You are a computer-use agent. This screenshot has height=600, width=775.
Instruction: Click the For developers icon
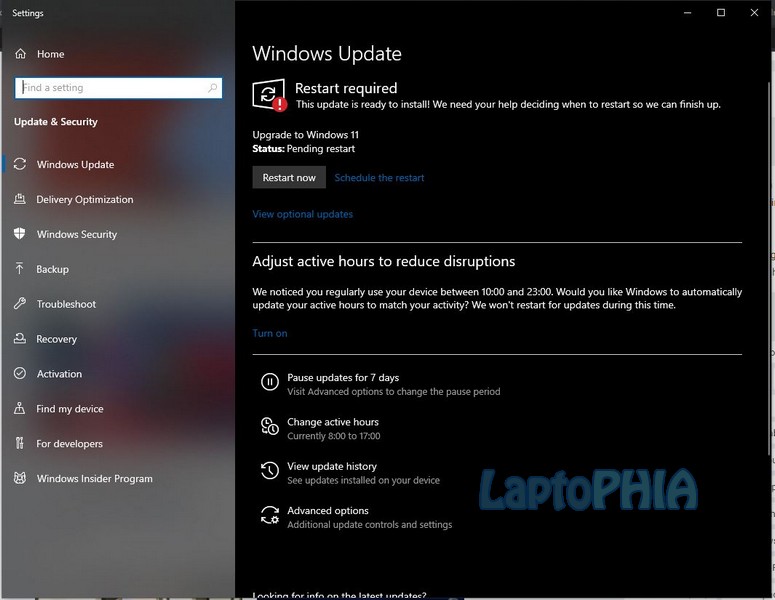[19, 443]
